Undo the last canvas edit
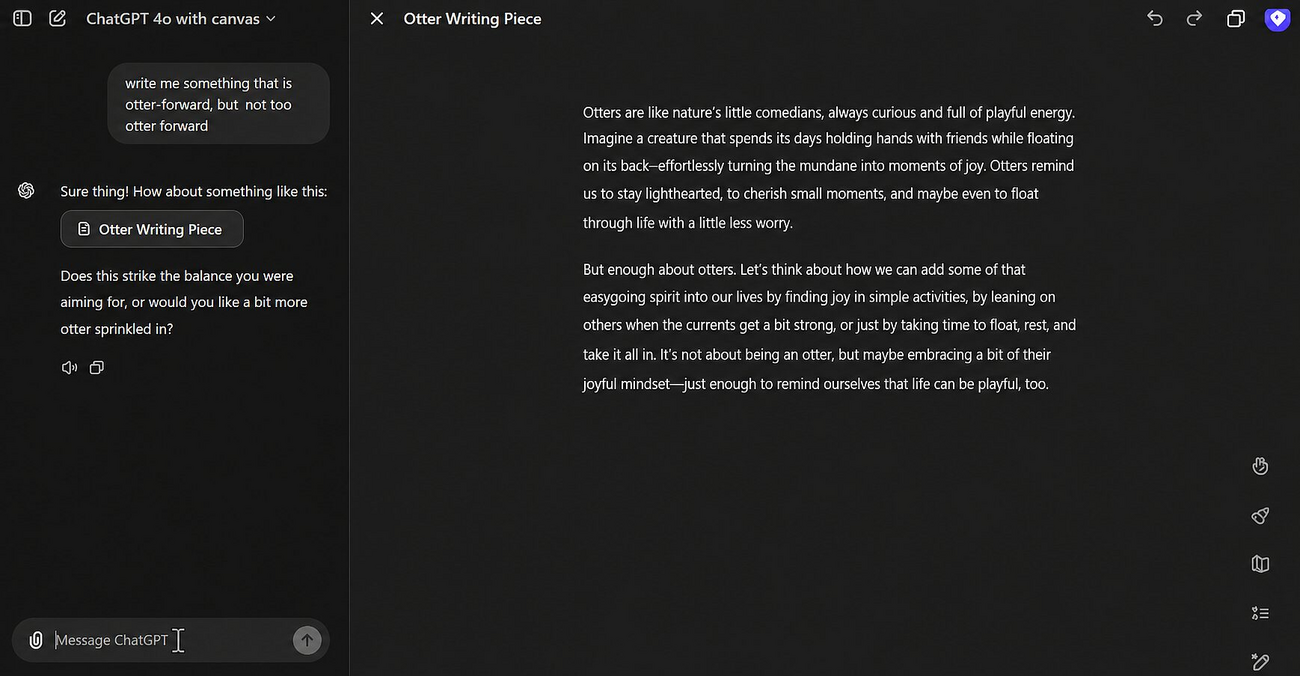The width and height of the screenshot is (1300, 676). (x=1155, y=18)
